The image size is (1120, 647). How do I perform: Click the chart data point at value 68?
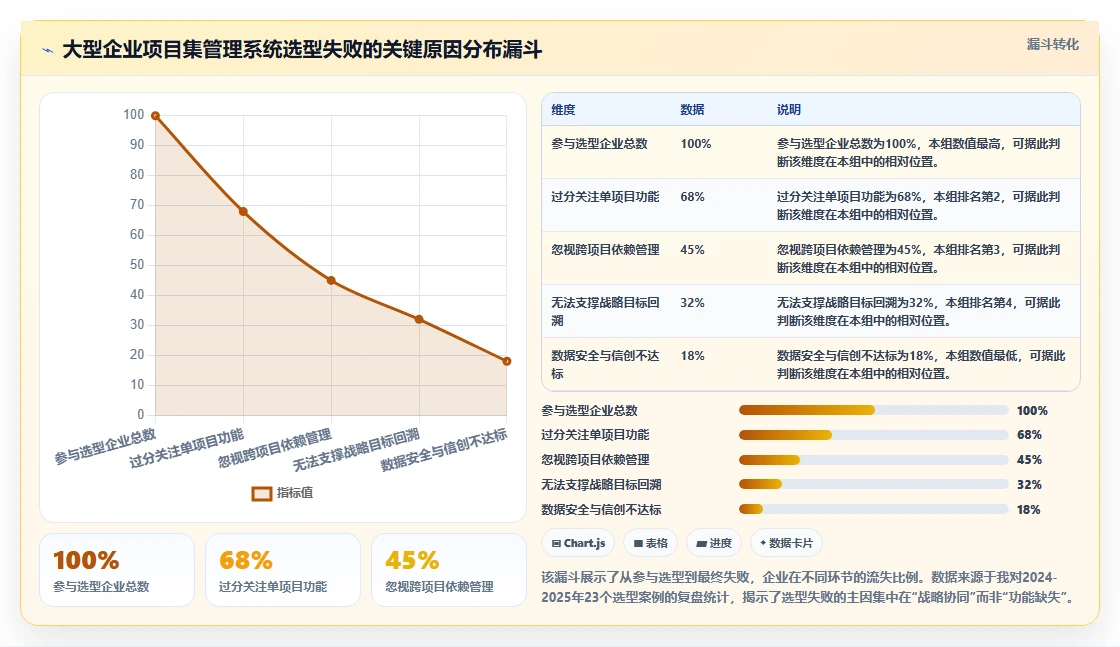(243, 211)
